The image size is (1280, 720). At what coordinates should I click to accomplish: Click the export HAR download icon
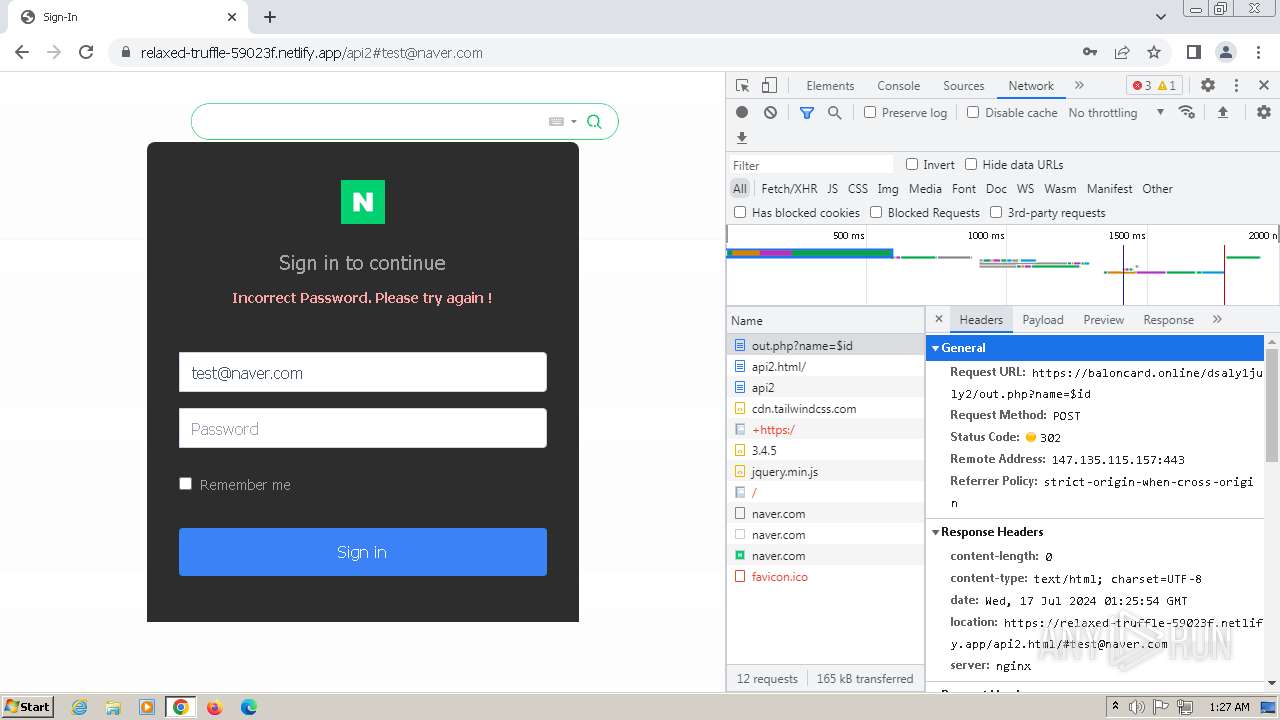click(742, 138)
